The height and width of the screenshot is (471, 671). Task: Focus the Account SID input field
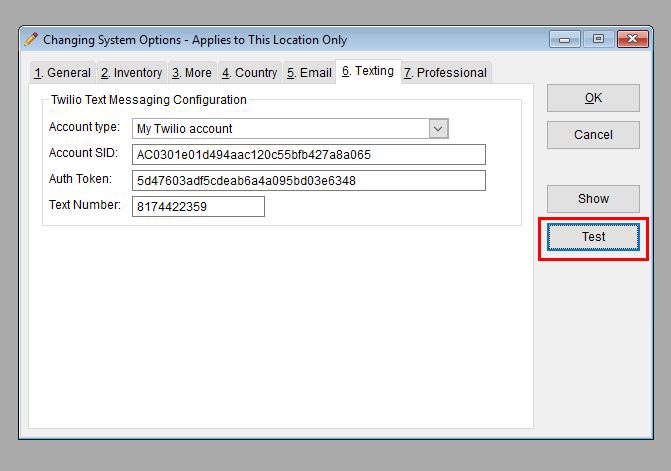tap(309, 154)
